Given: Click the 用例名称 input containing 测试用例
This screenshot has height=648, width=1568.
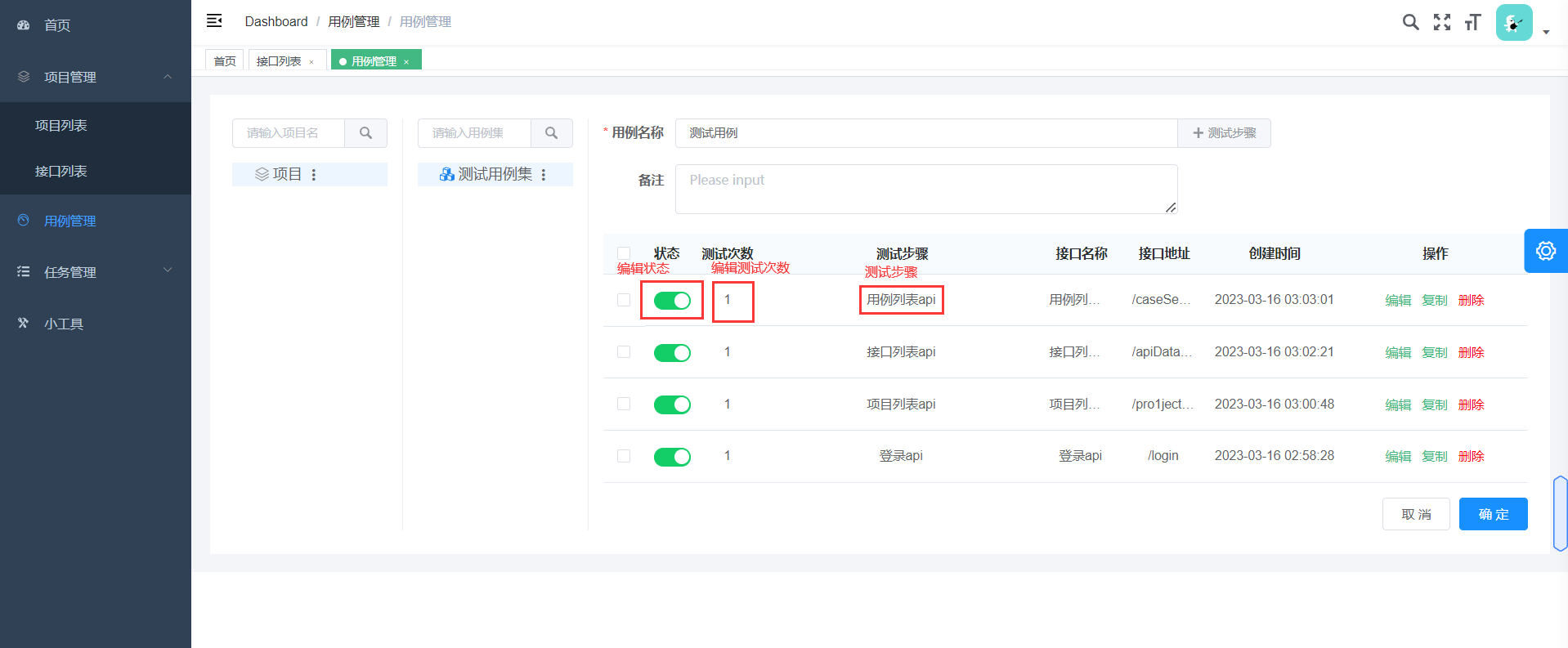Looking at the screenshot, I should (926, 133).
